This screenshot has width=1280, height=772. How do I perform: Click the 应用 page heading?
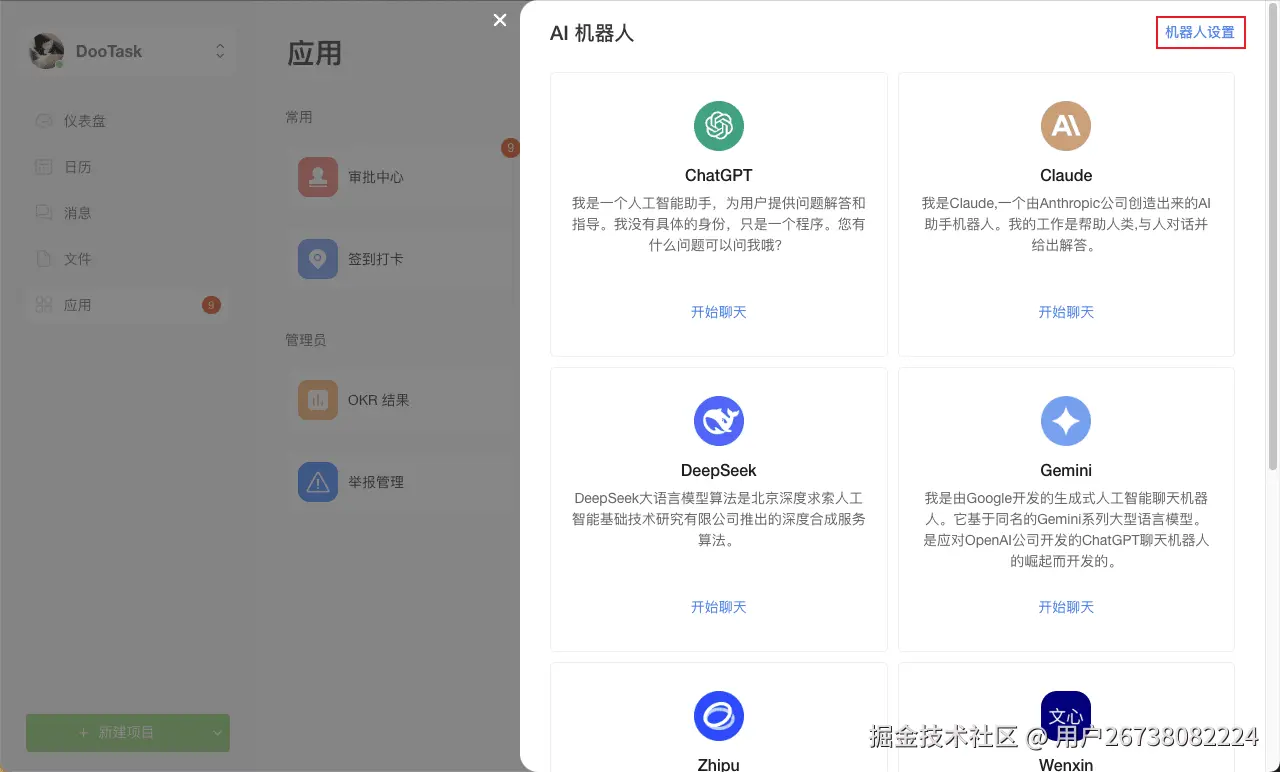point(315,53)
